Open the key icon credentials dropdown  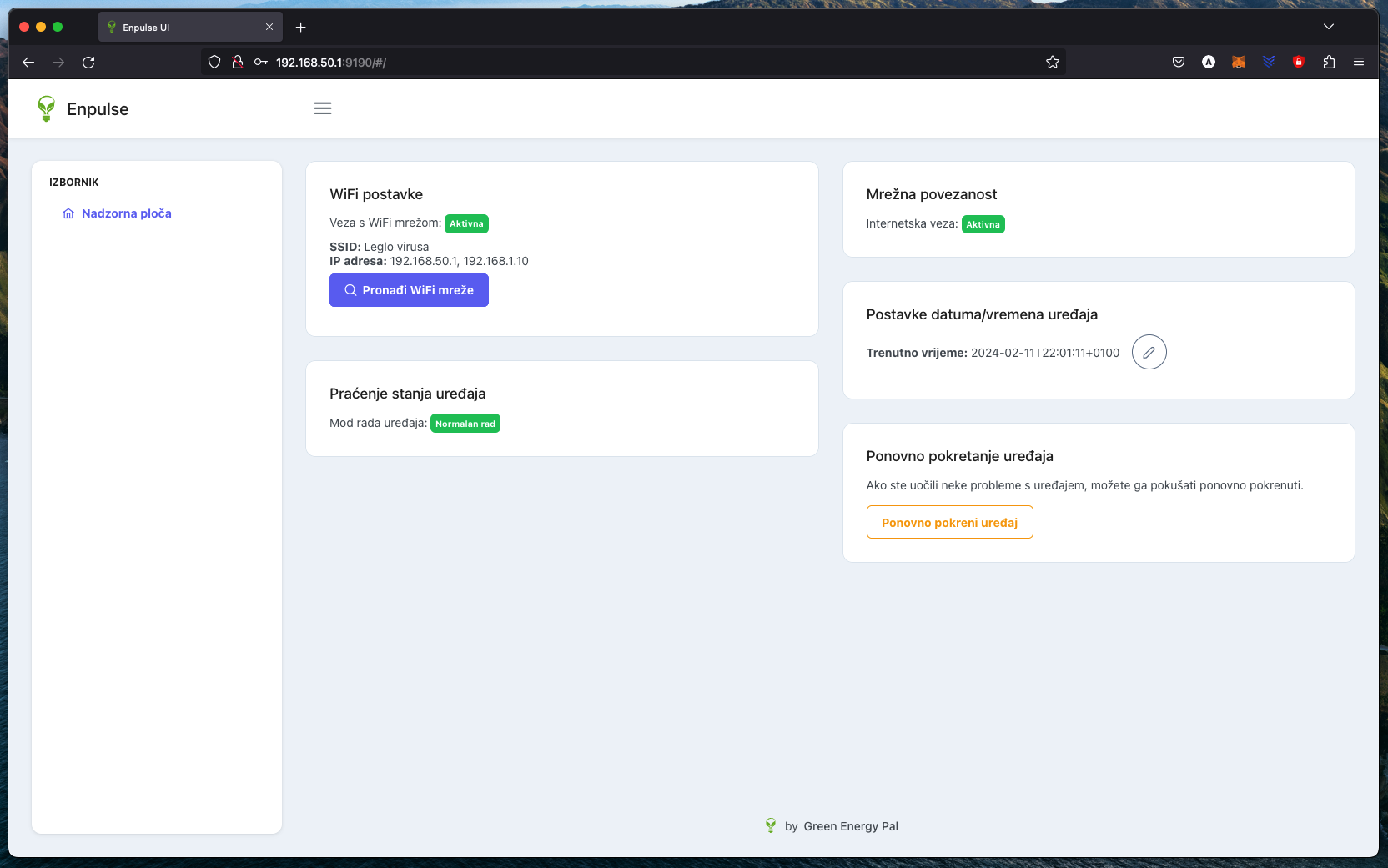point(261,62)
